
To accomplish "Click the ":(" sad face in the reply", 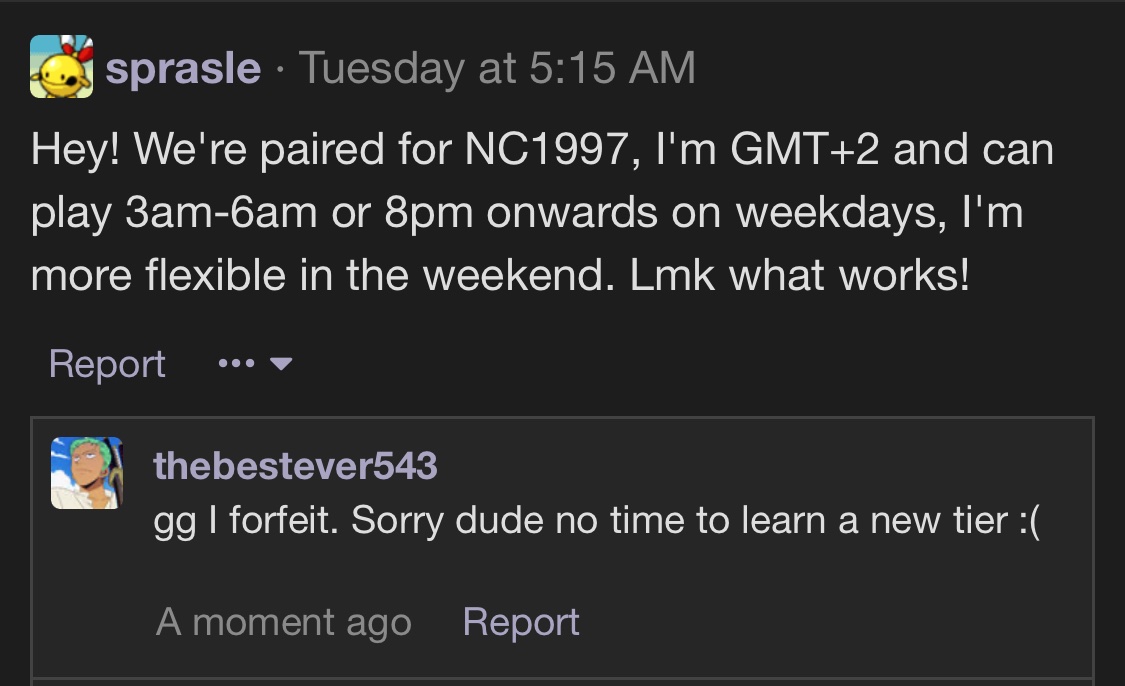I will coord(1029,521).
